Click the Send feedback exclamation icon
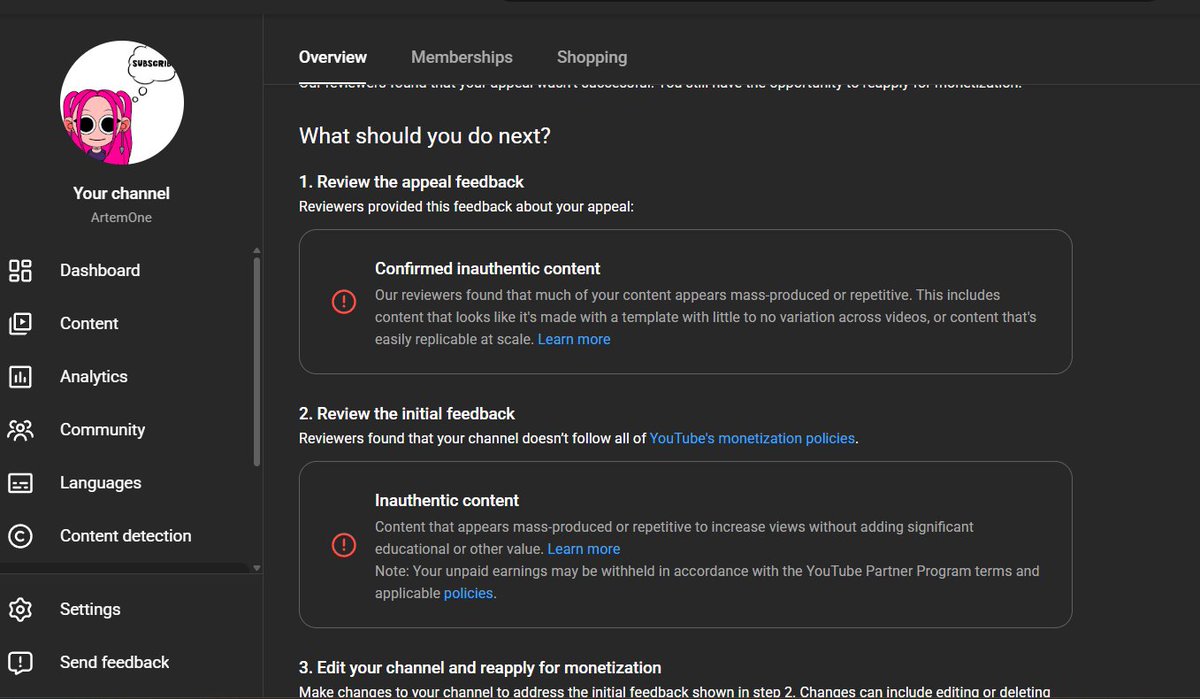Viewport: 1200px width, 699px height. 20,662
